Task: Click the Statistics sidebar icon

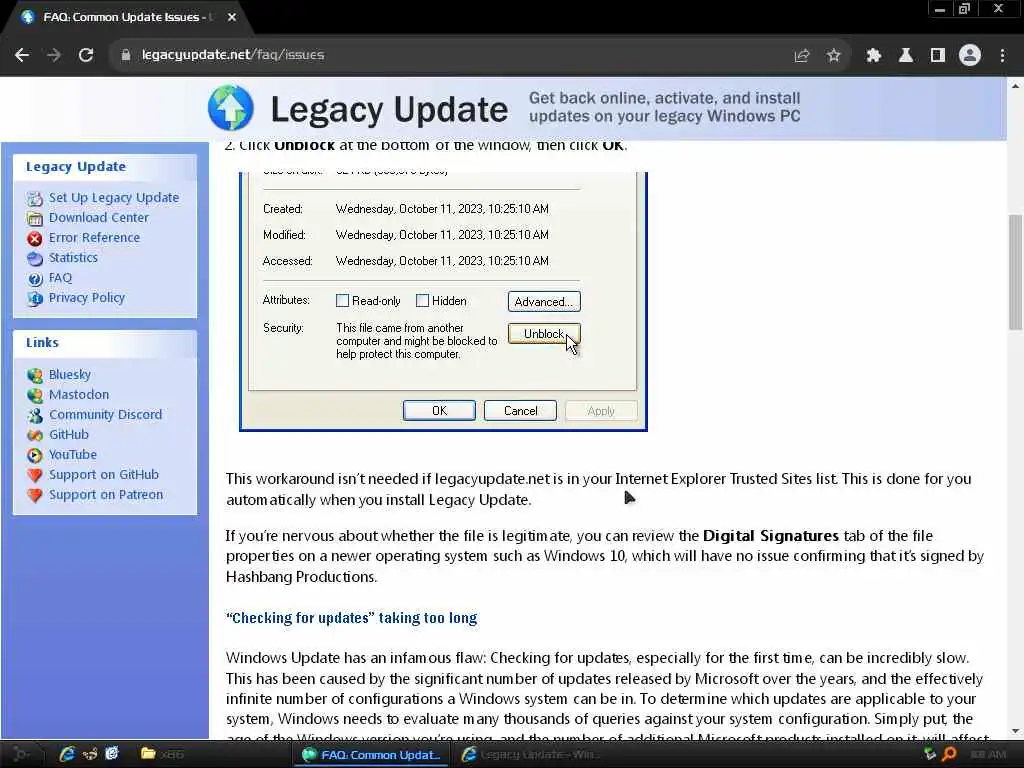Action: [x=35, y=259]
